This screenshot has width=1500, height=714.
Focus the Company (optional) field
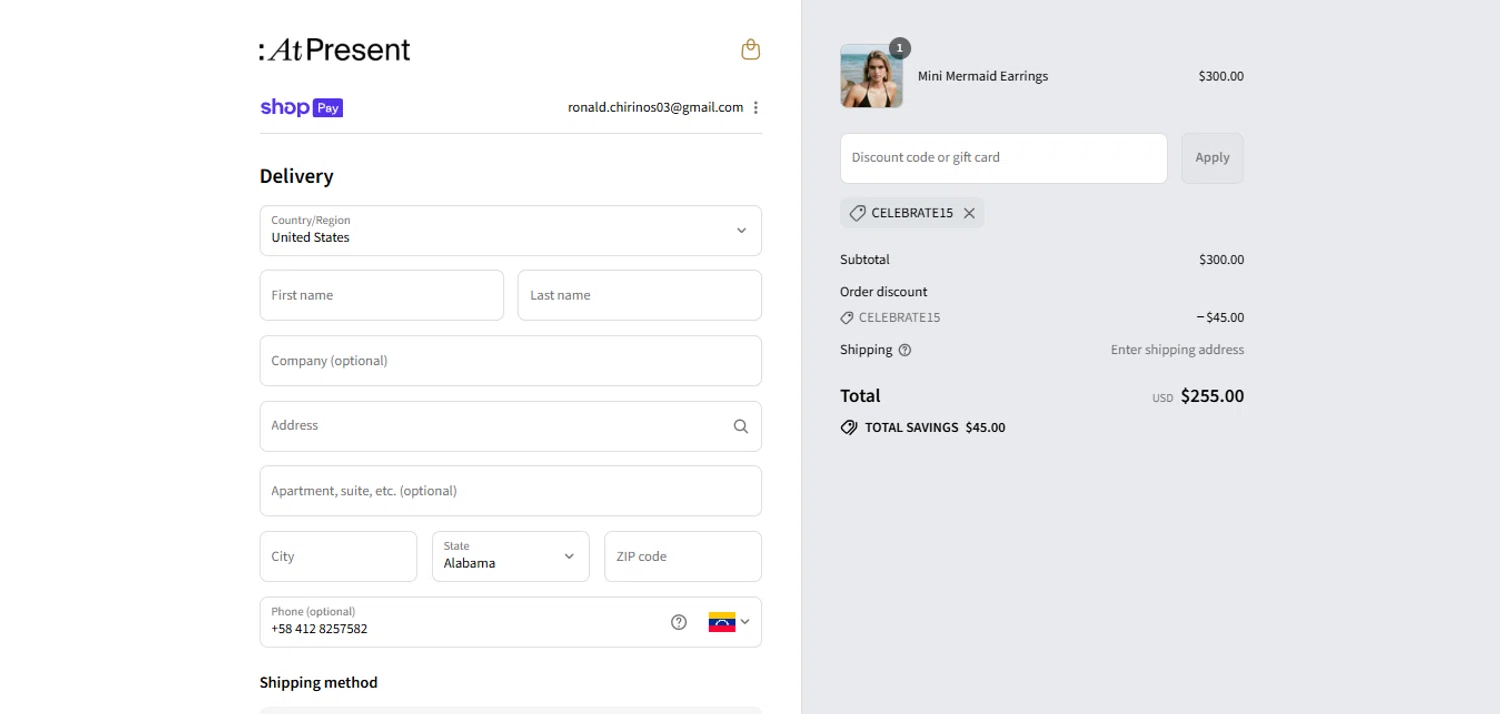point(510,361)
